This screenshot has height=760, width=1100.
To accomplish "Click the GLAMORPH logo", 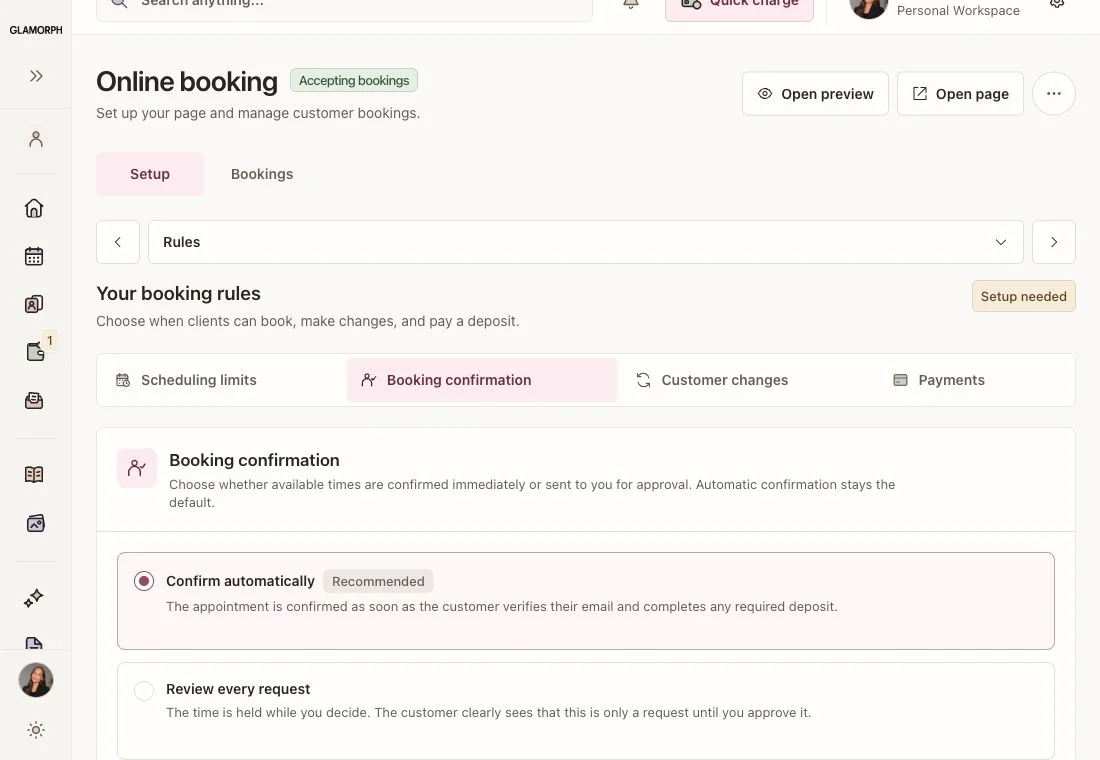I will click(x=36, y=30).
